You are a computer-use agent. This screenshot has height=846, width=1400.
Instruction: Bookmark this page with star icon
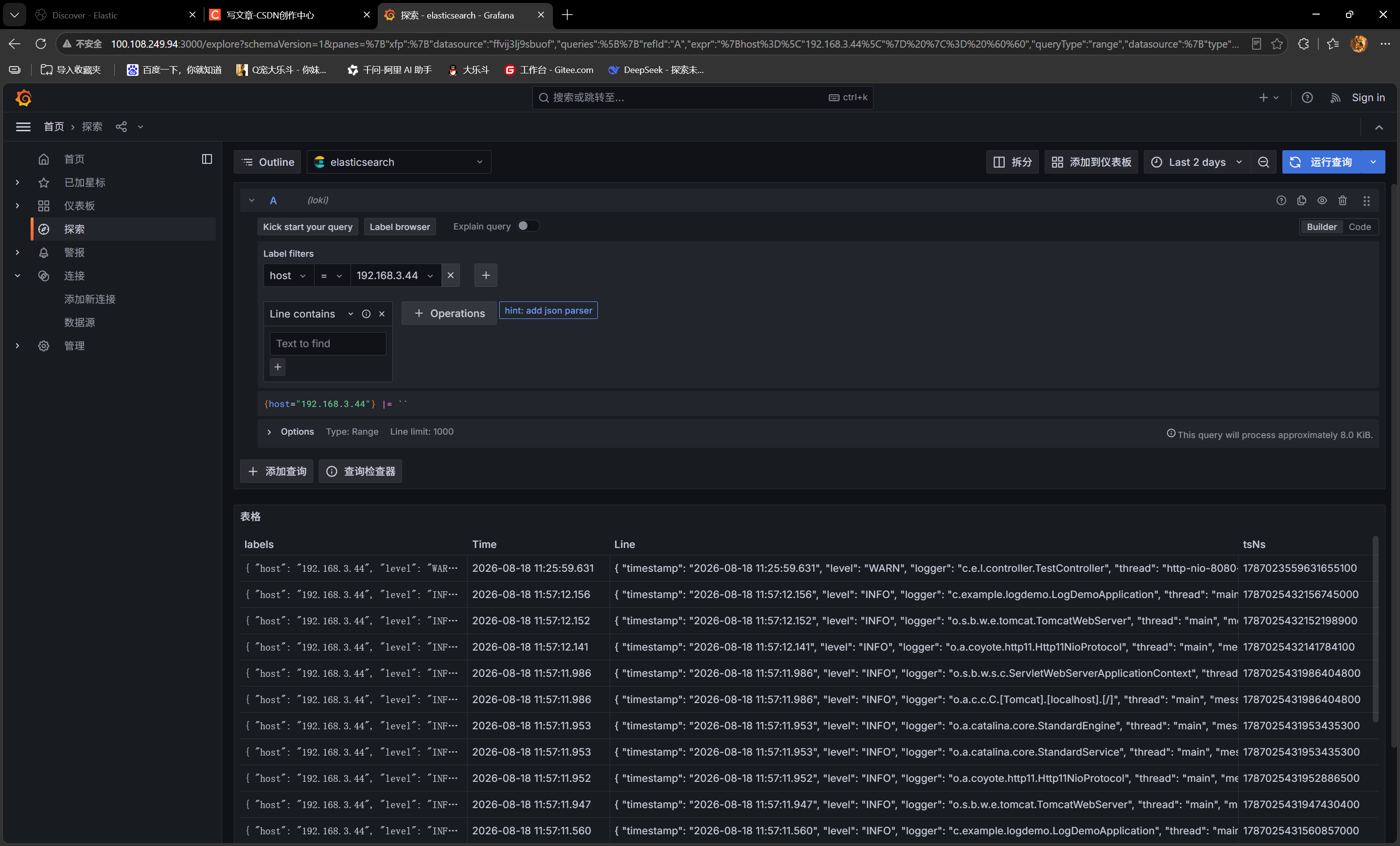(x=1277, y=44)
